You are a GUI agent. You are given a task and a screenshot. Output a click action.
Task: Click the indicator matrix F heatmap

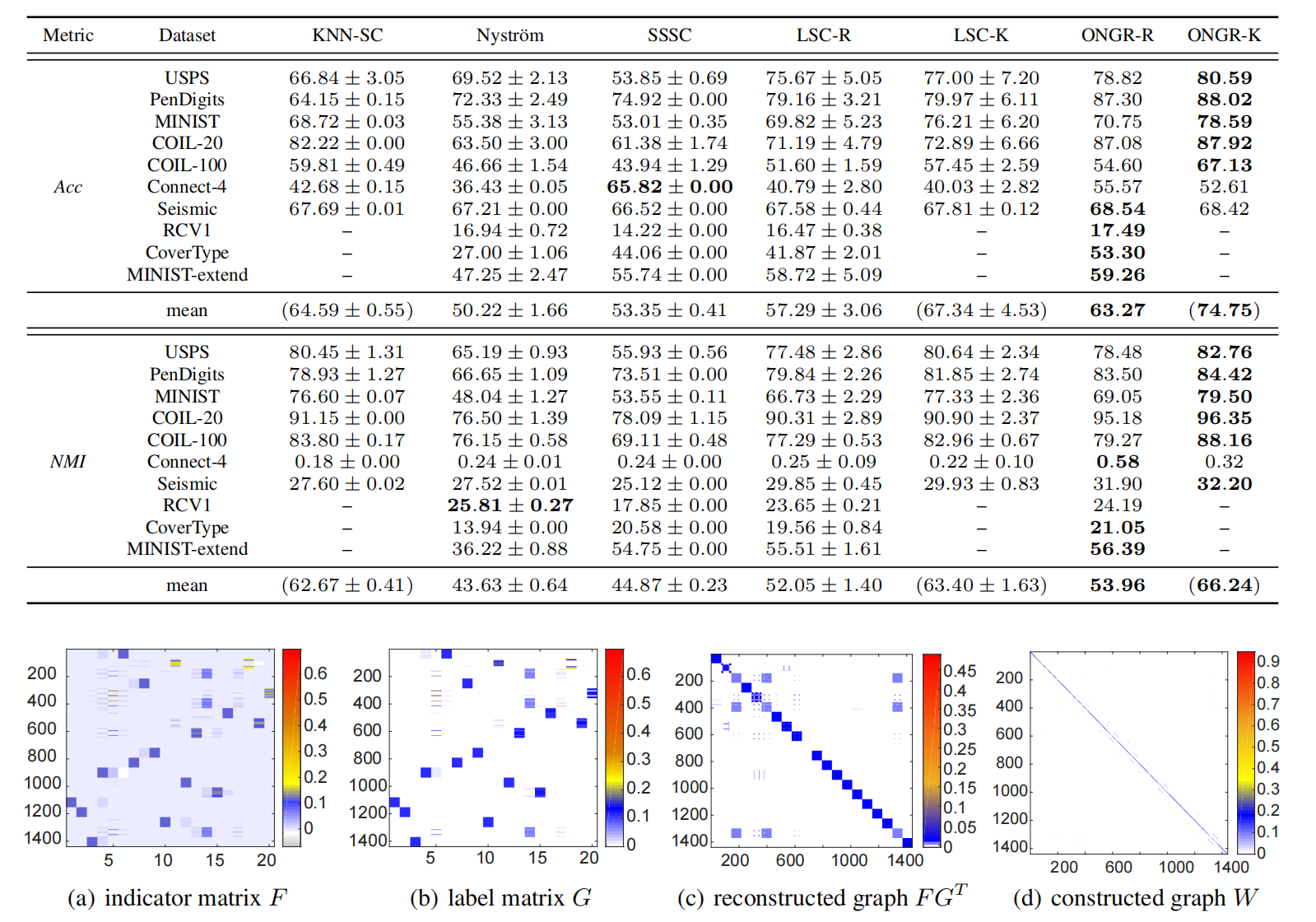pyautogui.click(x=170, y=747)
